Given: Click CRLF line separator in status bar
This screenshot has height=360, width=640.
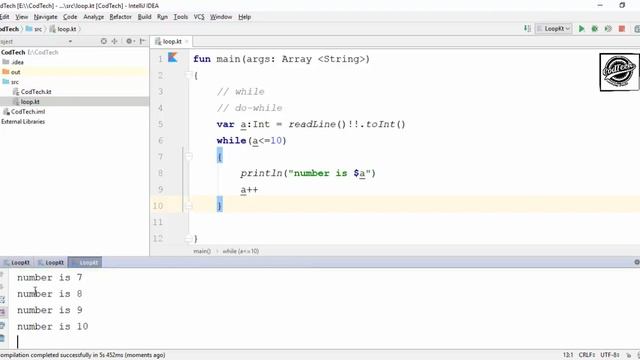Looking at the screenshot, I should (x=587, y=355).
